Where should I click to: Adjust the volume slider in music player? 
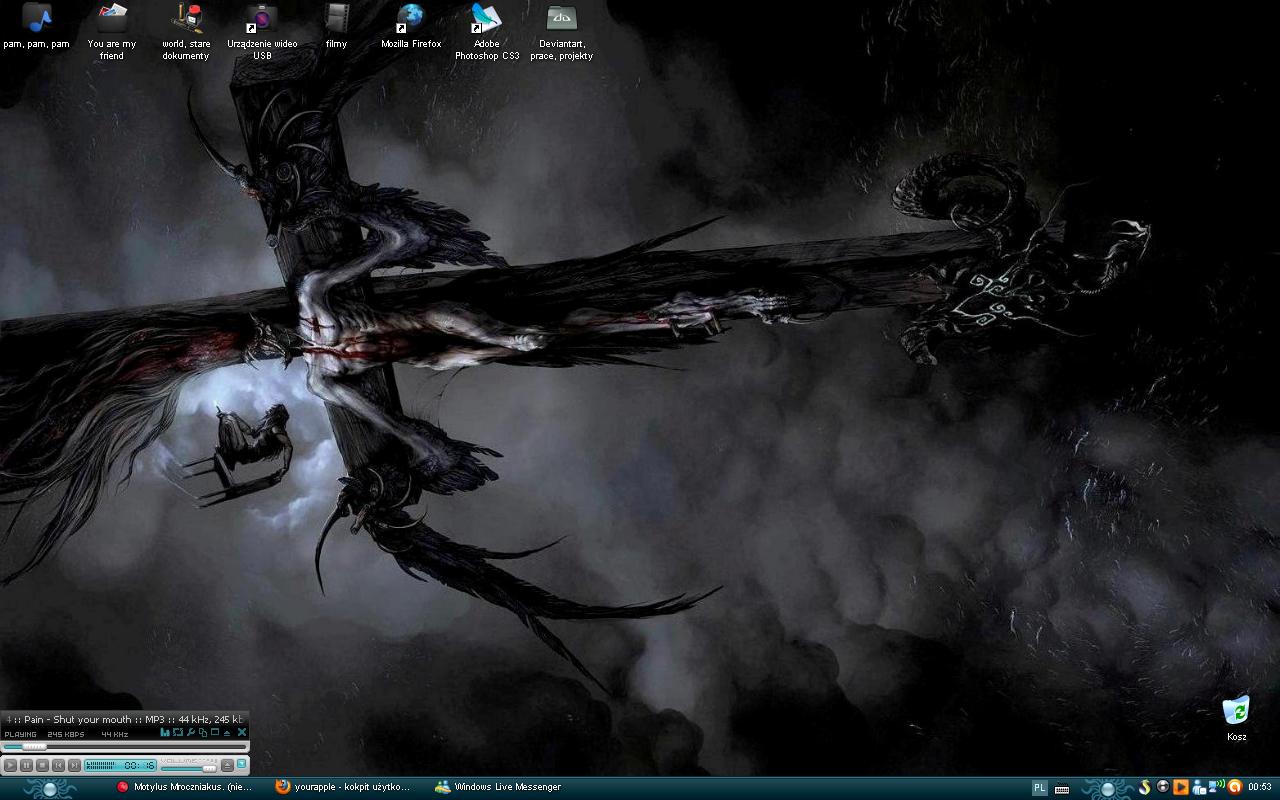[x=189, y=769]
